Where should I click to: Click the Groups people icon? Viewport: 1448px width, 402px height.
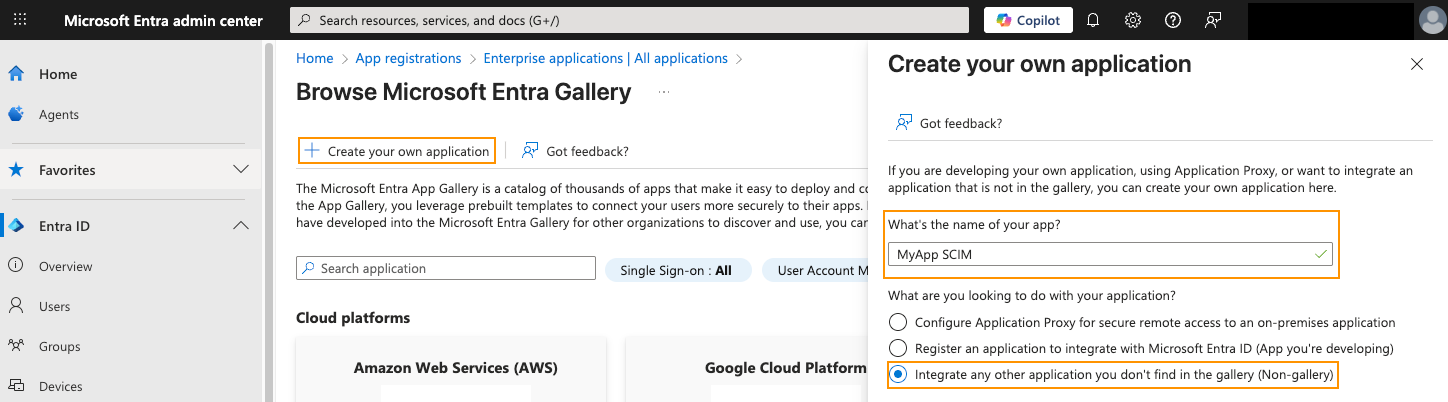16,346
